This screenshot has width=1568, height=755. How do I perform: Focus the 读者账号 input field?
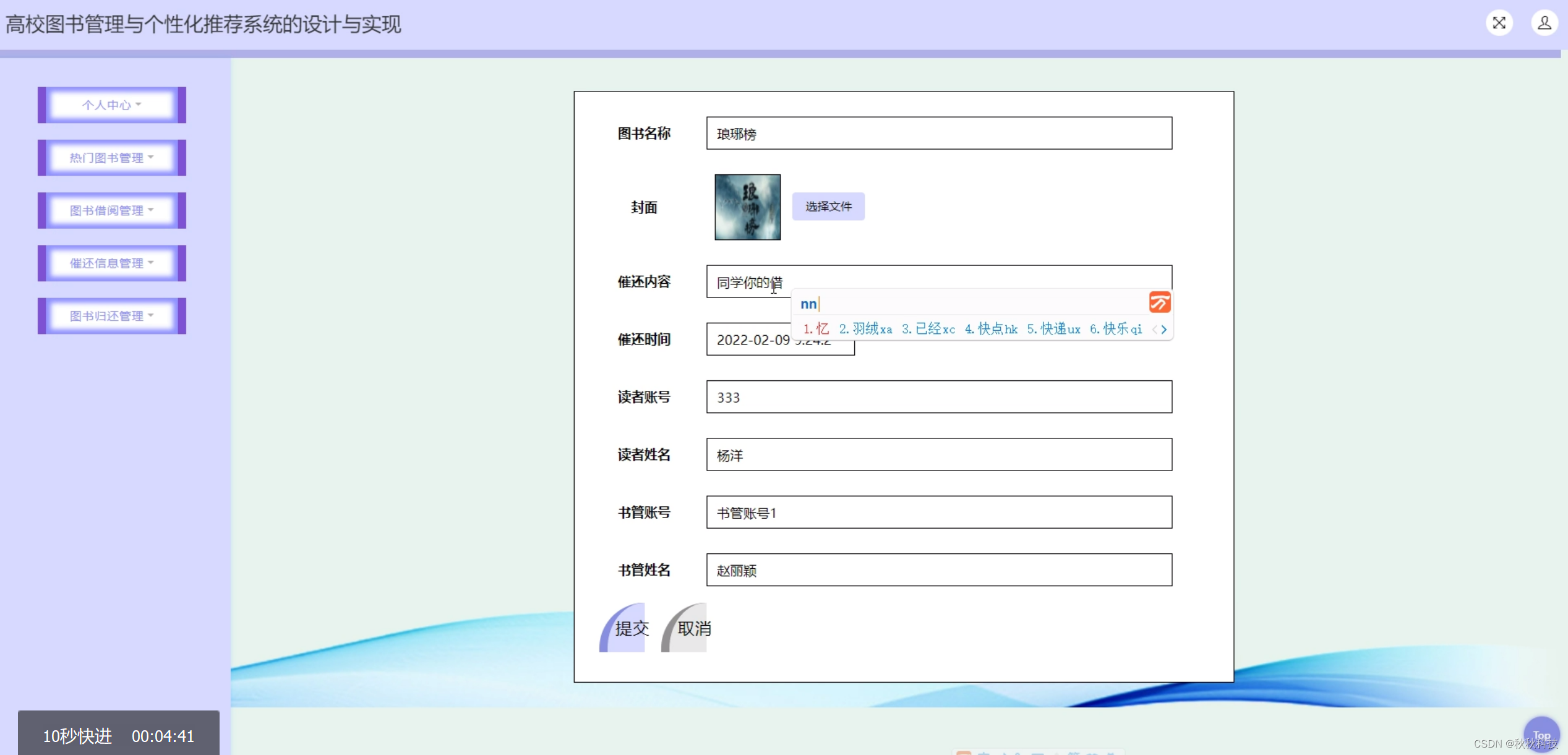[938, 397]
